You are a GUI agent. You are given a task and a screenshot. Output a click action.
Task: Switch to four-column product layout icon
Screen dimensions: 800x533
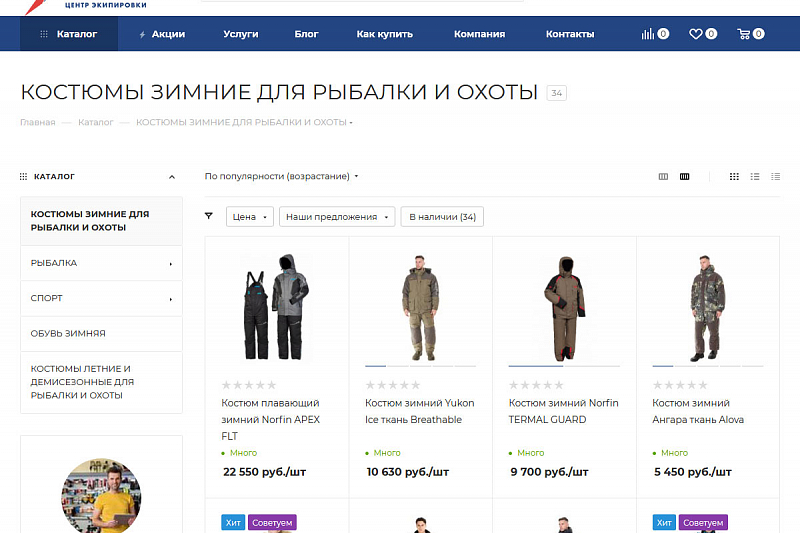685,176
